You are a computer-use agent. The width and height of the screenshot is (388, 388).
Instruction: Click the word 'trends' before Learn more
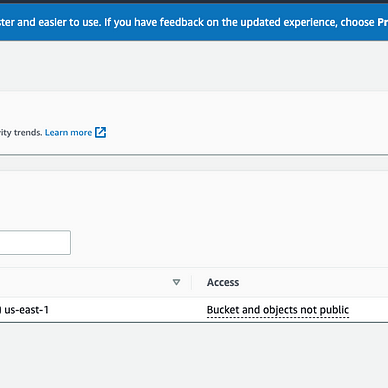click(28, 132)
